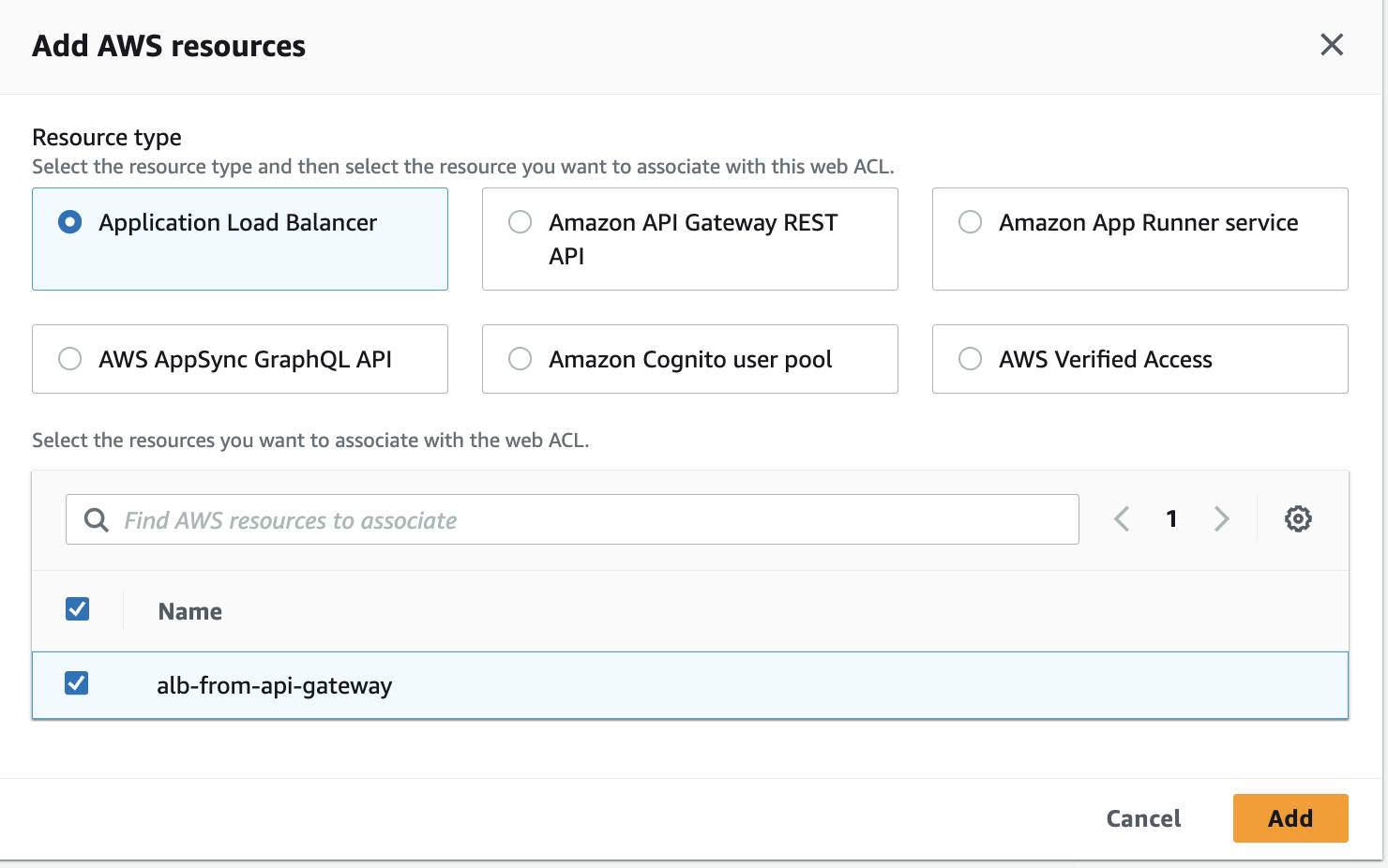Click the Add button

click(1290, 818)
